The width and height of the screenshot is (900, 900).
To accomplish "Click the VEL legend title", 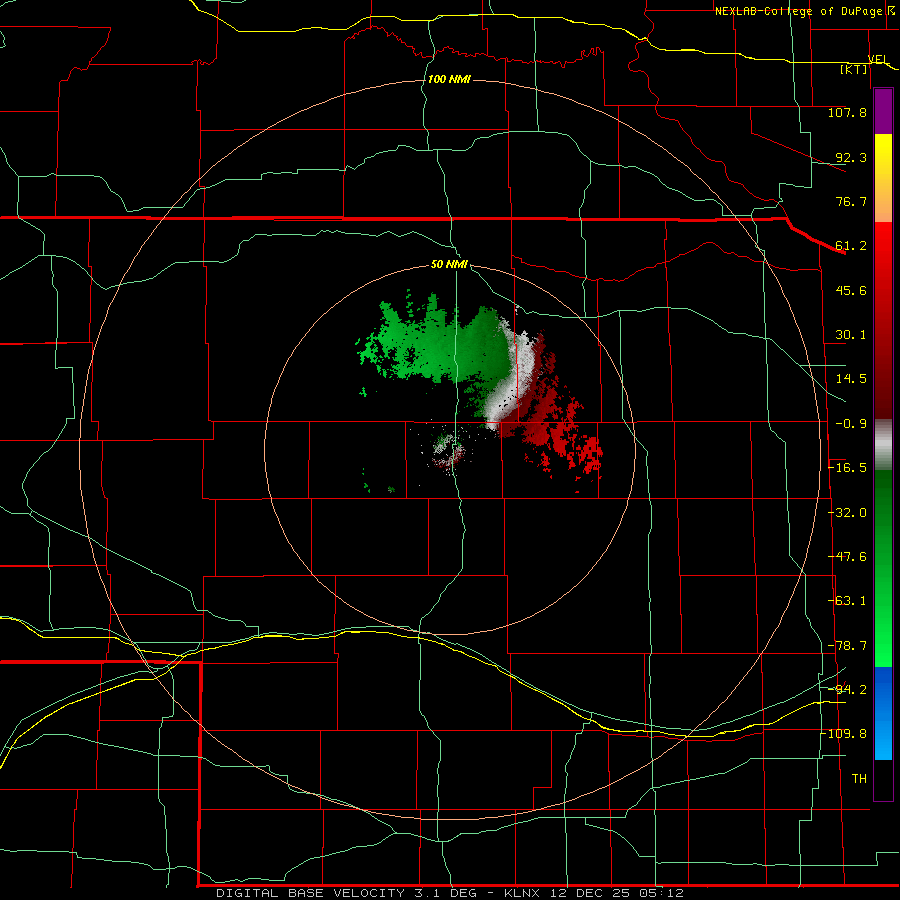I will pos(878,59).
